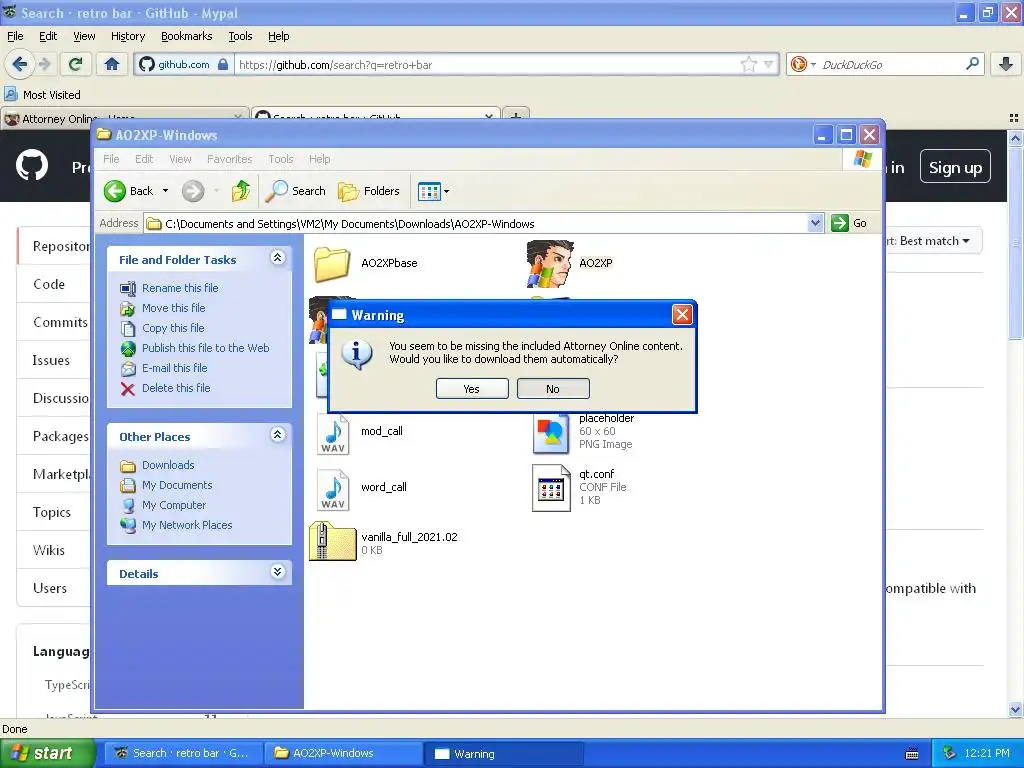Viewport: 1024px width, 768px height.
Task: Open the browser History menu
Action: (x=128, y=36)
